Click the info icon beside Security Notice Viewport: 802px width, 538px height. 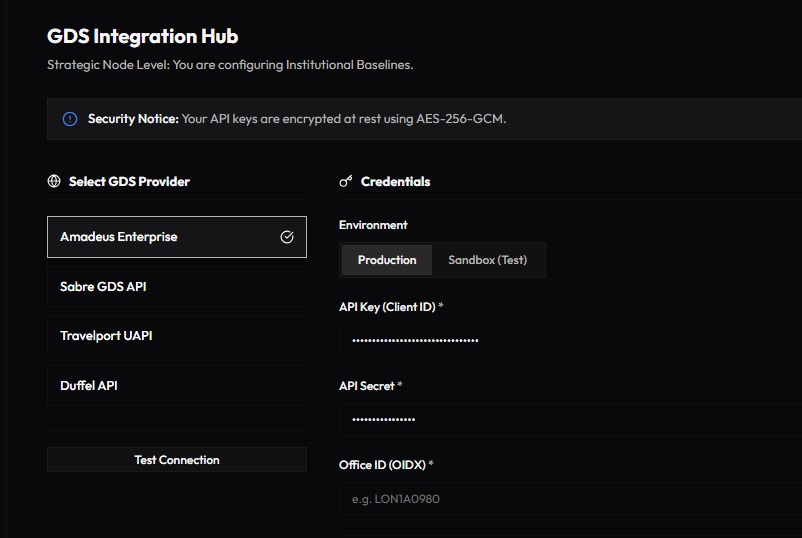click(70, 119)
